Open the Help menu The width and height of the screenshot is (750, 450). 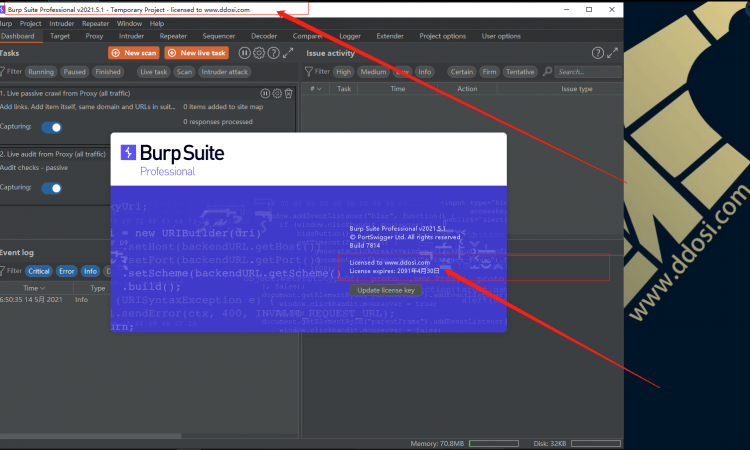point(157,23)
